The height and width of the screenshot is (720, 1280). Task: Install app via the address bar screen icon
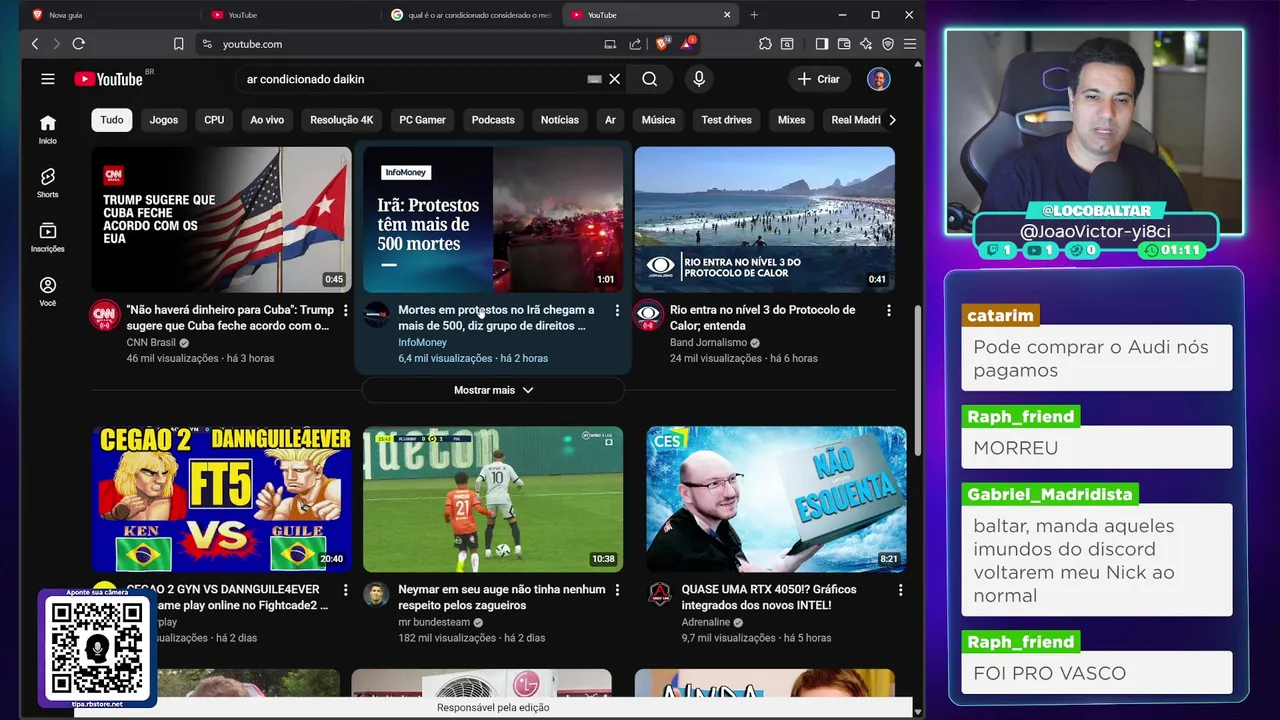[610, 44]
